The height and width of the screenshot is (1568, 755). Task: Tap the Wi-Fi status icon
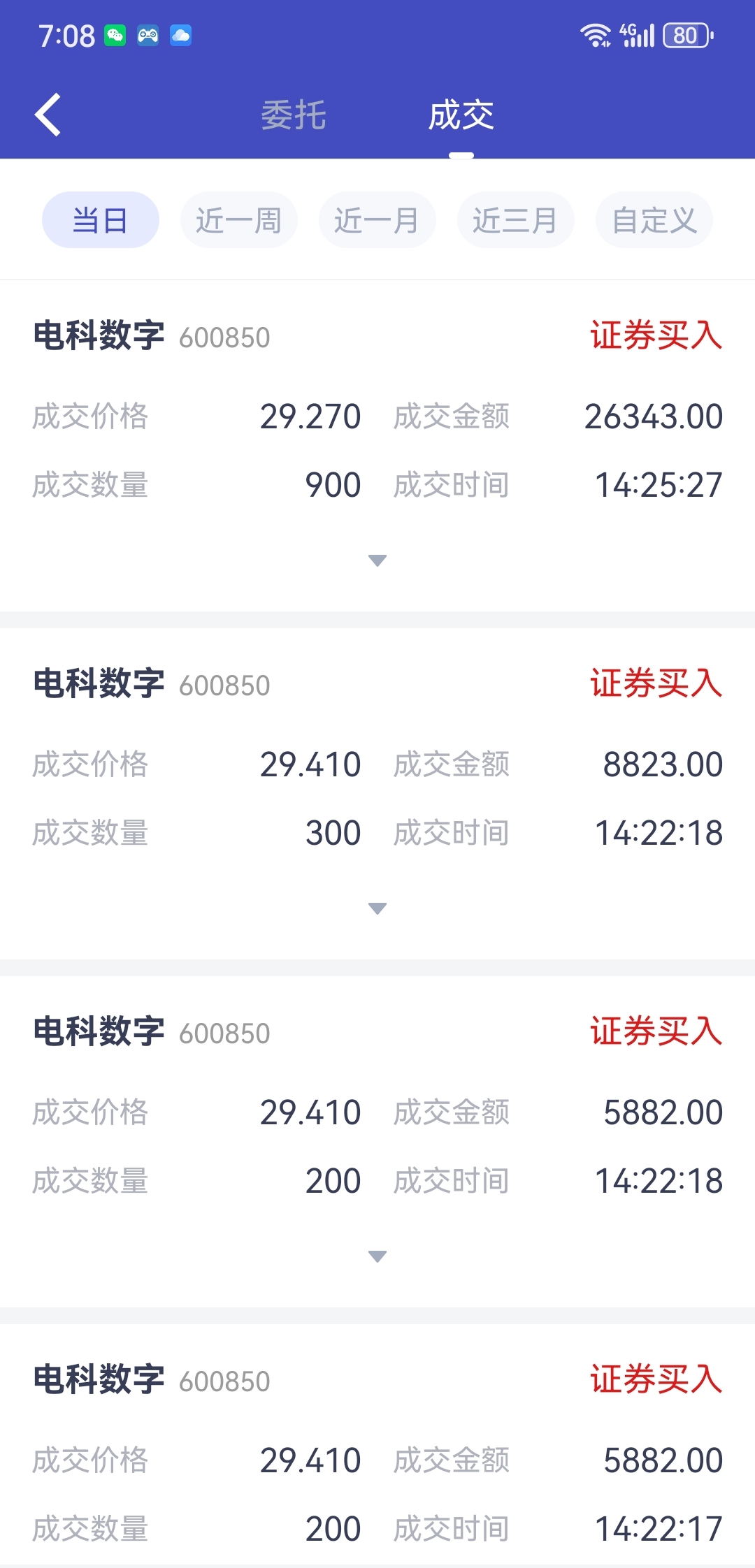coord(595,35)
